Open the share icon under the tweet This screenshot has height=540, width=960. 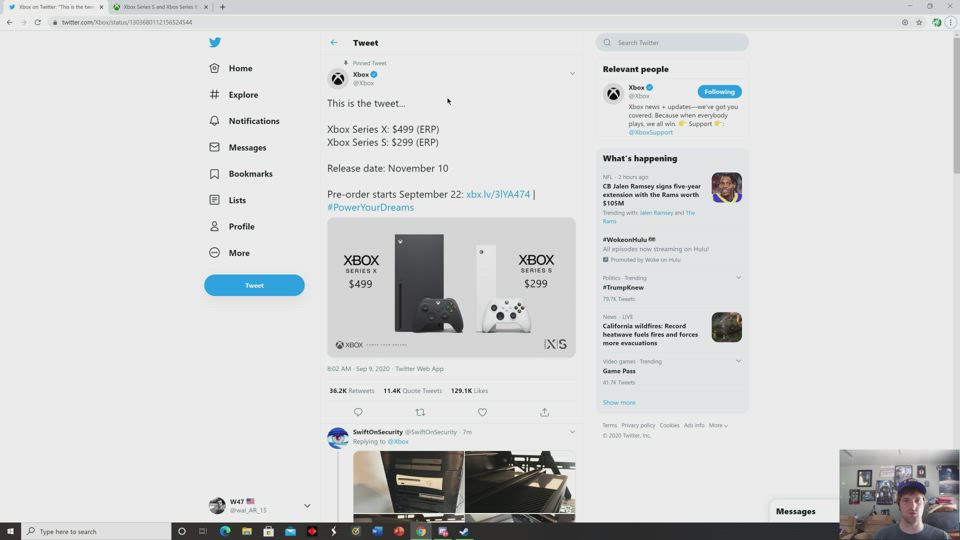click(x=544, y=412)
